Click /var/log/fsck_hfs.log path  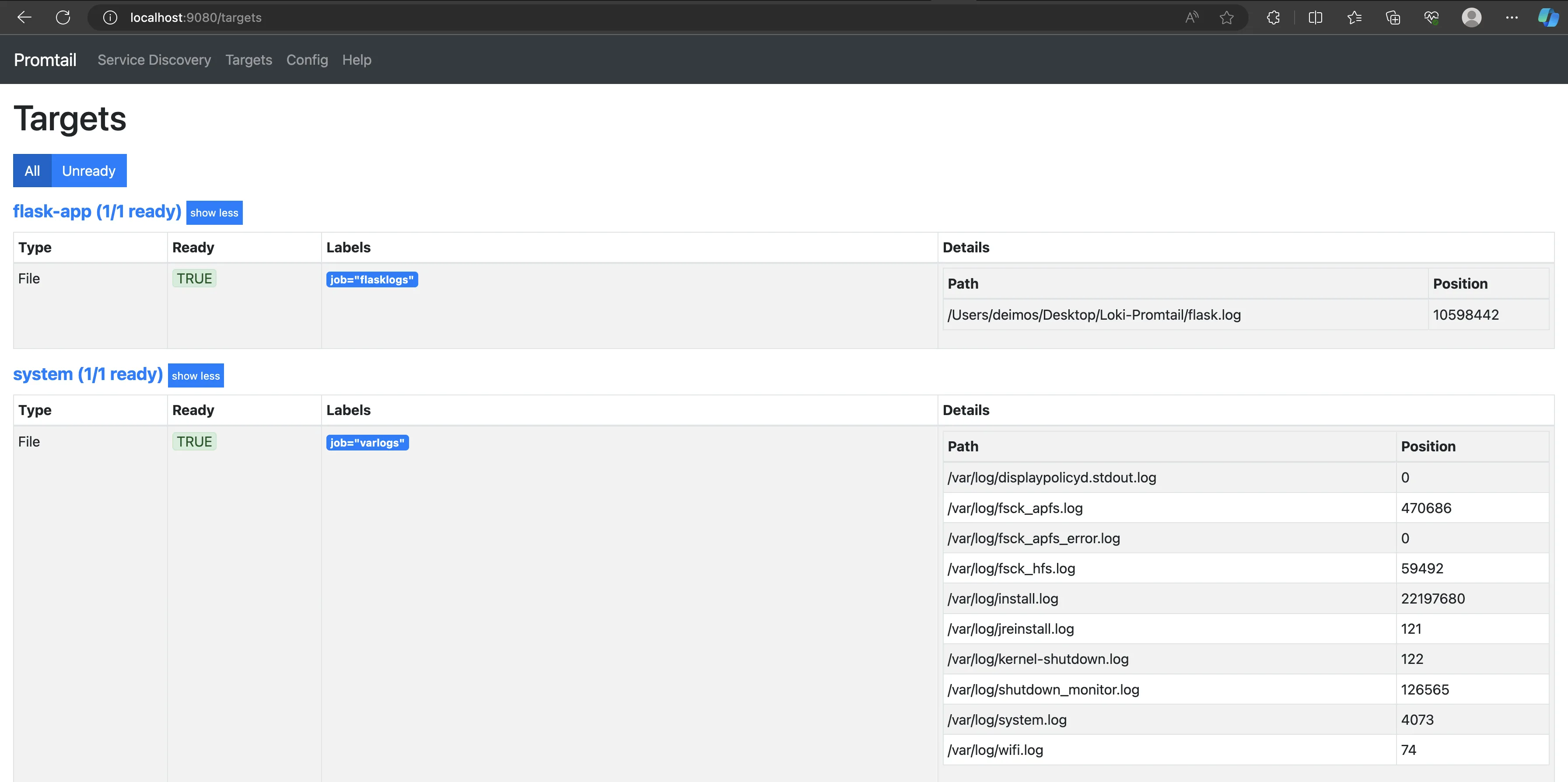1011,569
